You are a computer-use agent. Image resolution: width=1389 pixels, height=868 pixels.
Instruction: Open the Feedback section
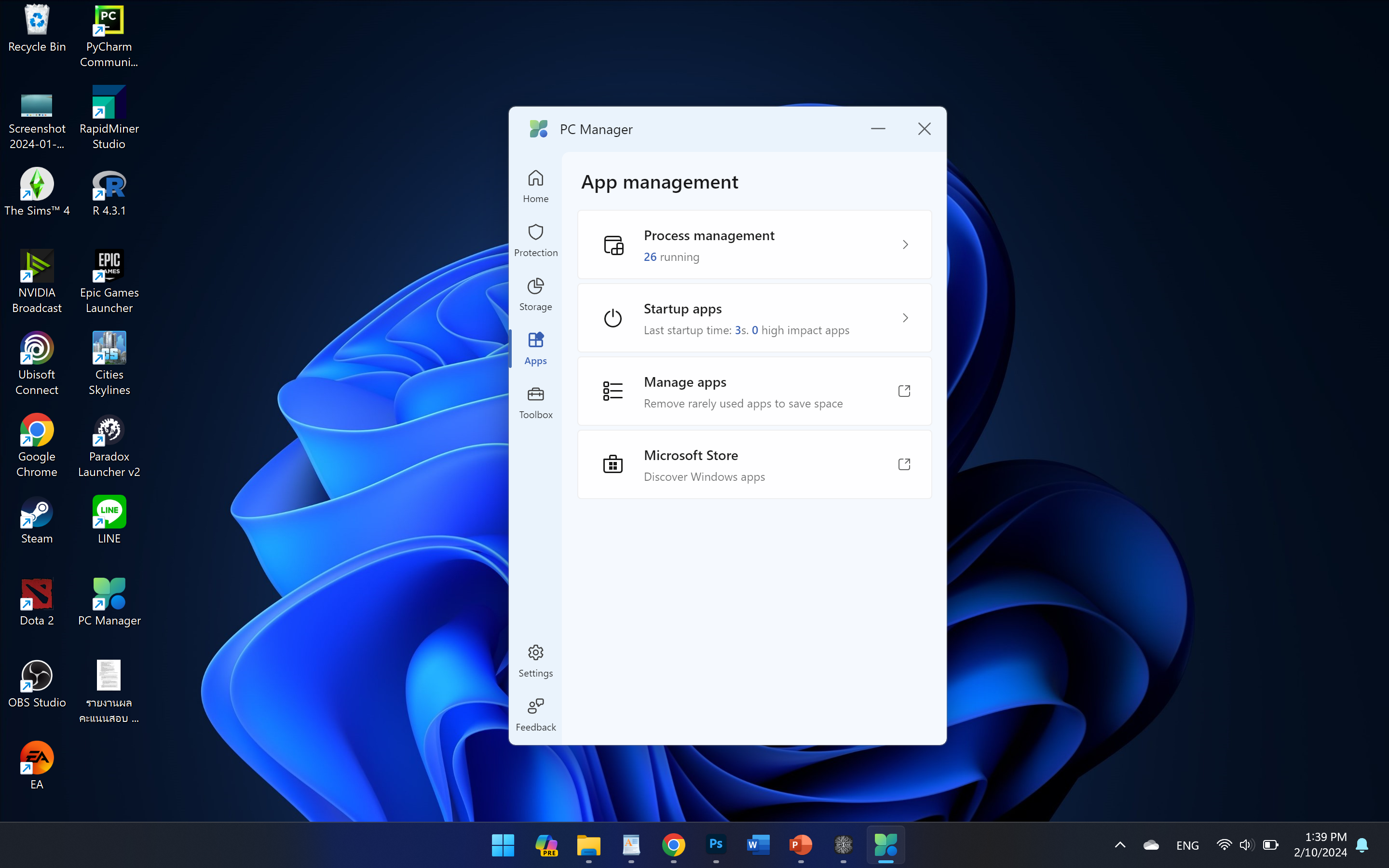[x=535, y=715]
